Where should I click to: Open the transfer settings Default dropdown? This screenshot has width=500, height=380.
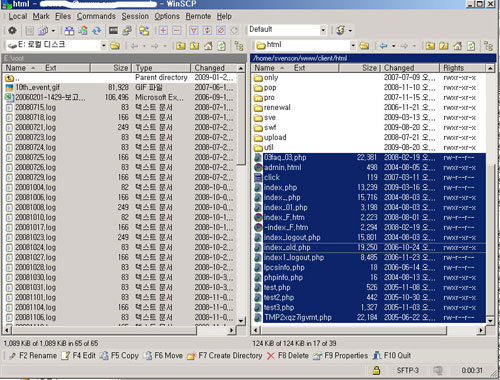click(x=323, y=30)
